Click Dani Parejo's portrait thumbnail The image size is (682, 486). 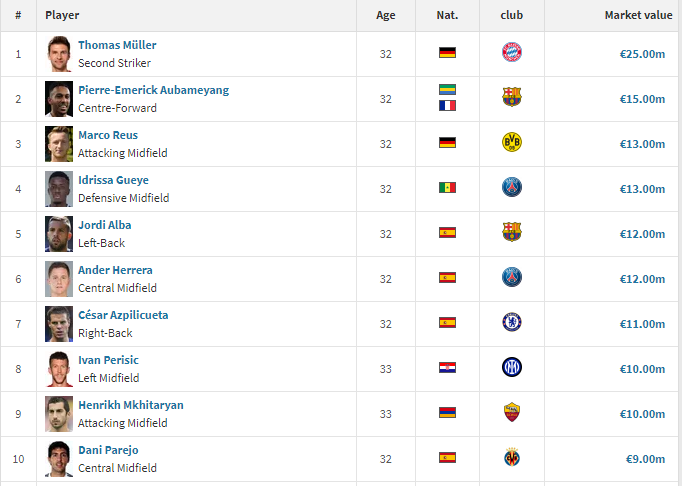coord(59,459)
